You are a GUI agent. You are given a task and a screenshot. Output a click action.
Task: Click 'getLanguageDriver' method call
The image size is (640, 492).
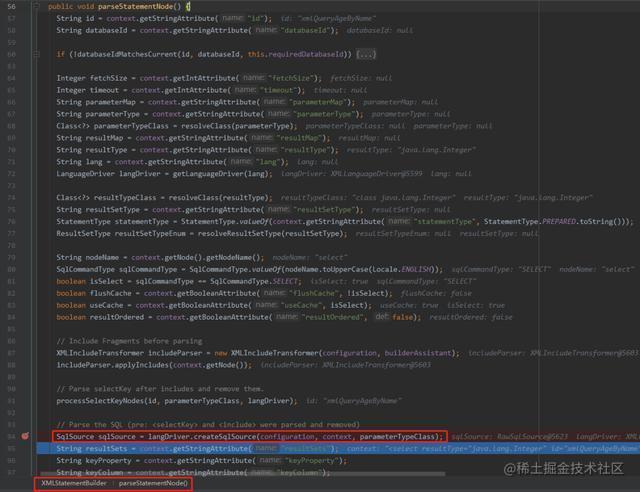click(x=208, y=174)
